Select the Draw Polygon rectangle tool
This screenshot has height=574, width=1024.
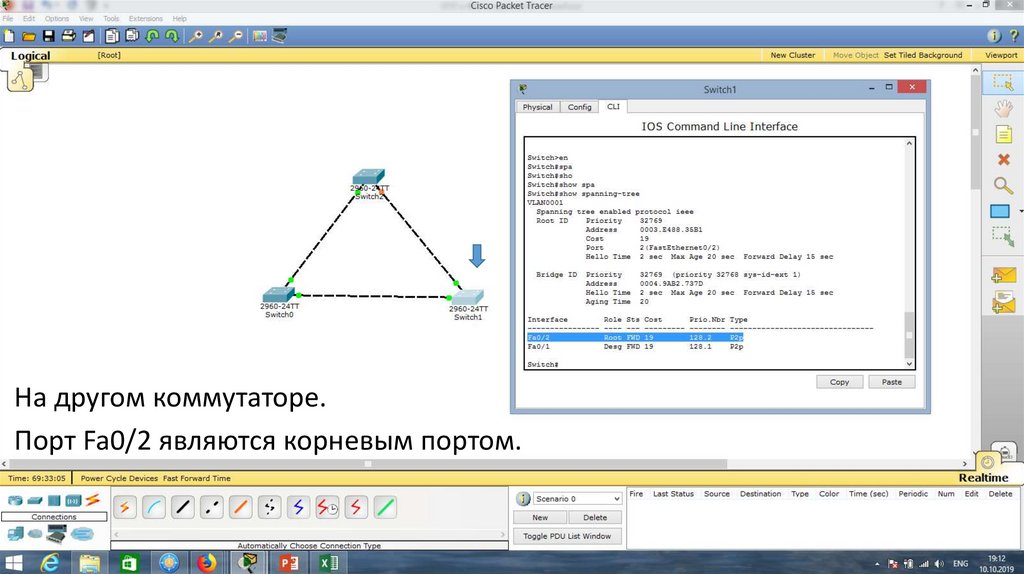coord(1000,211)
